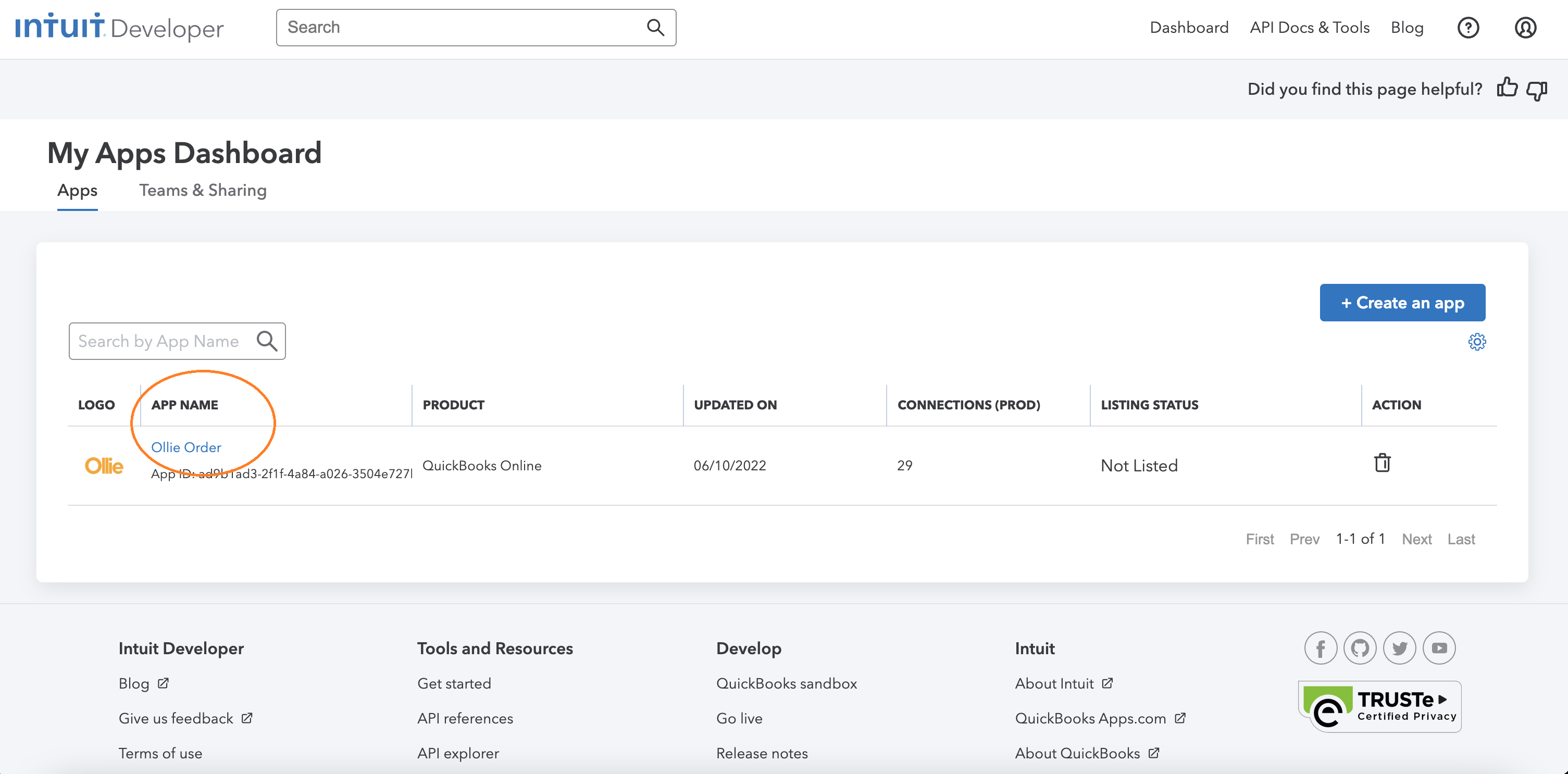Screen dimensions: 1568x774
Task: Open Blog in top navigation
Action: tap(1407, 28)
